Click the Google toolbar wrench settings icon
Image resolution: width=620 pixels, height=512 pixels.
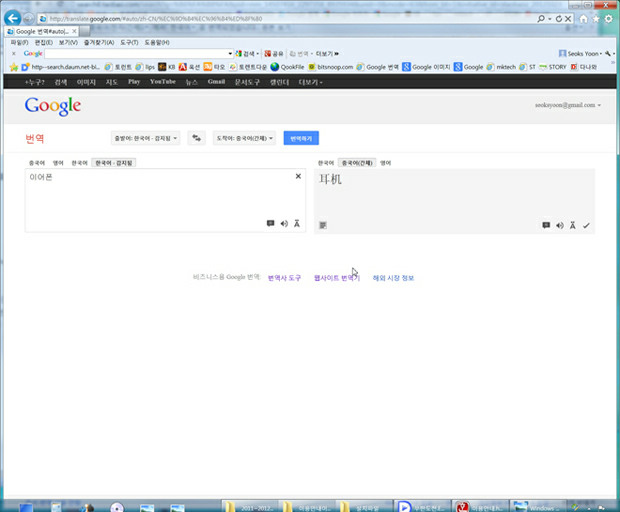[x=608, y=53]
